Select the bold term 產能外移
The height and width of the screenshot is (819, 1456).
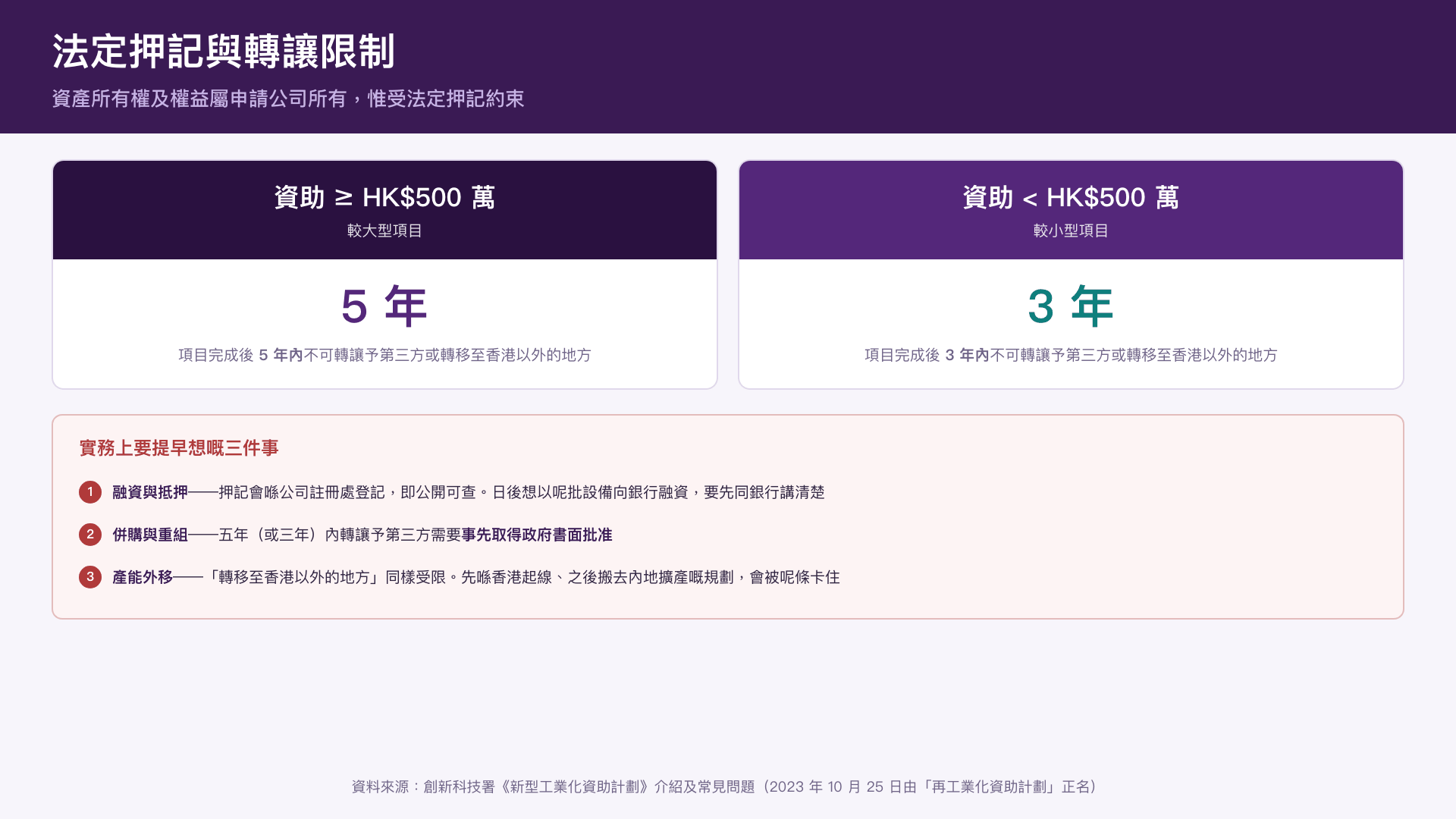(x=143, y=577)
